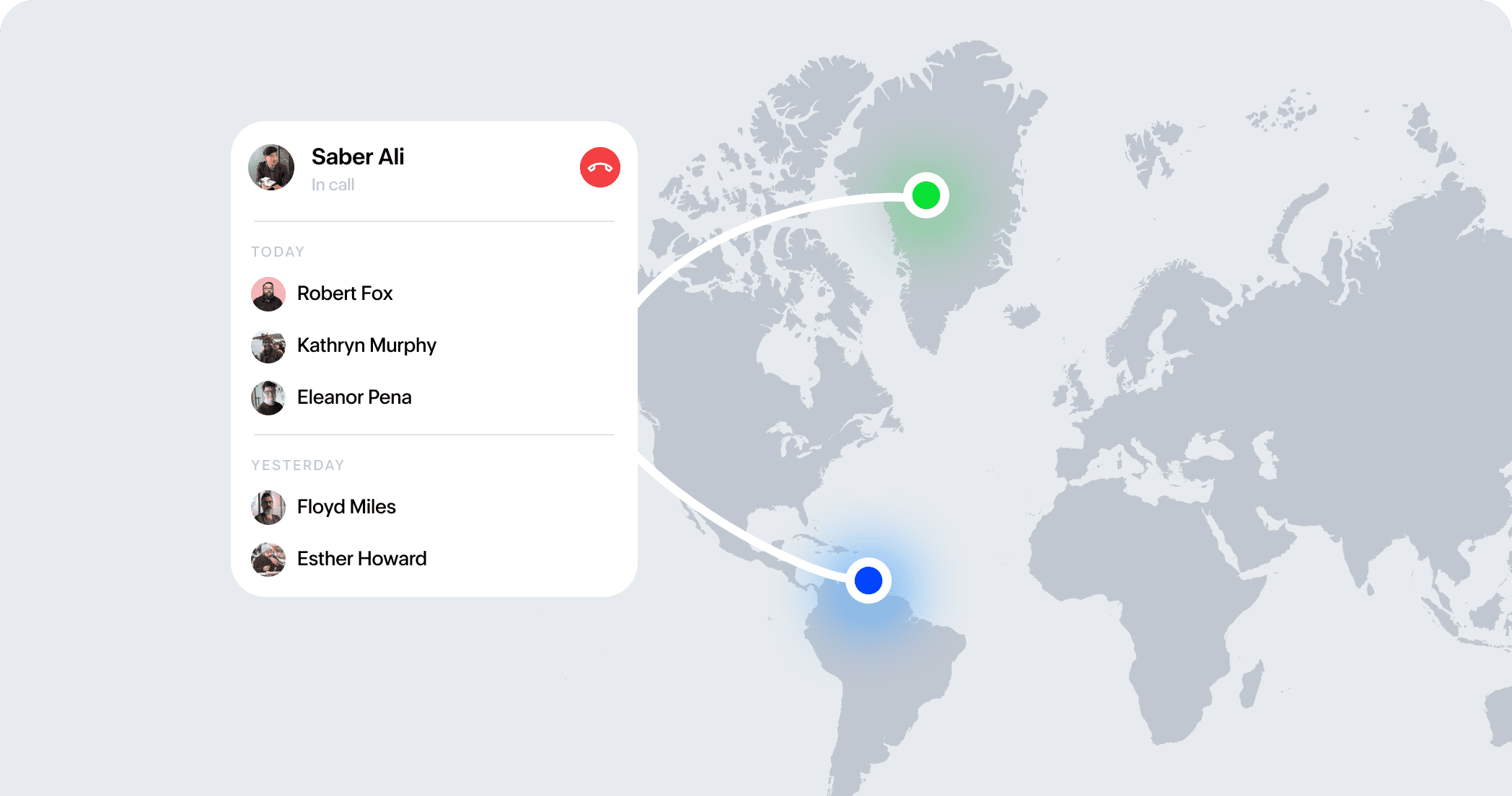Screen dimensions: 1512x796
Task: Click the red end call button
Action: 600,167
